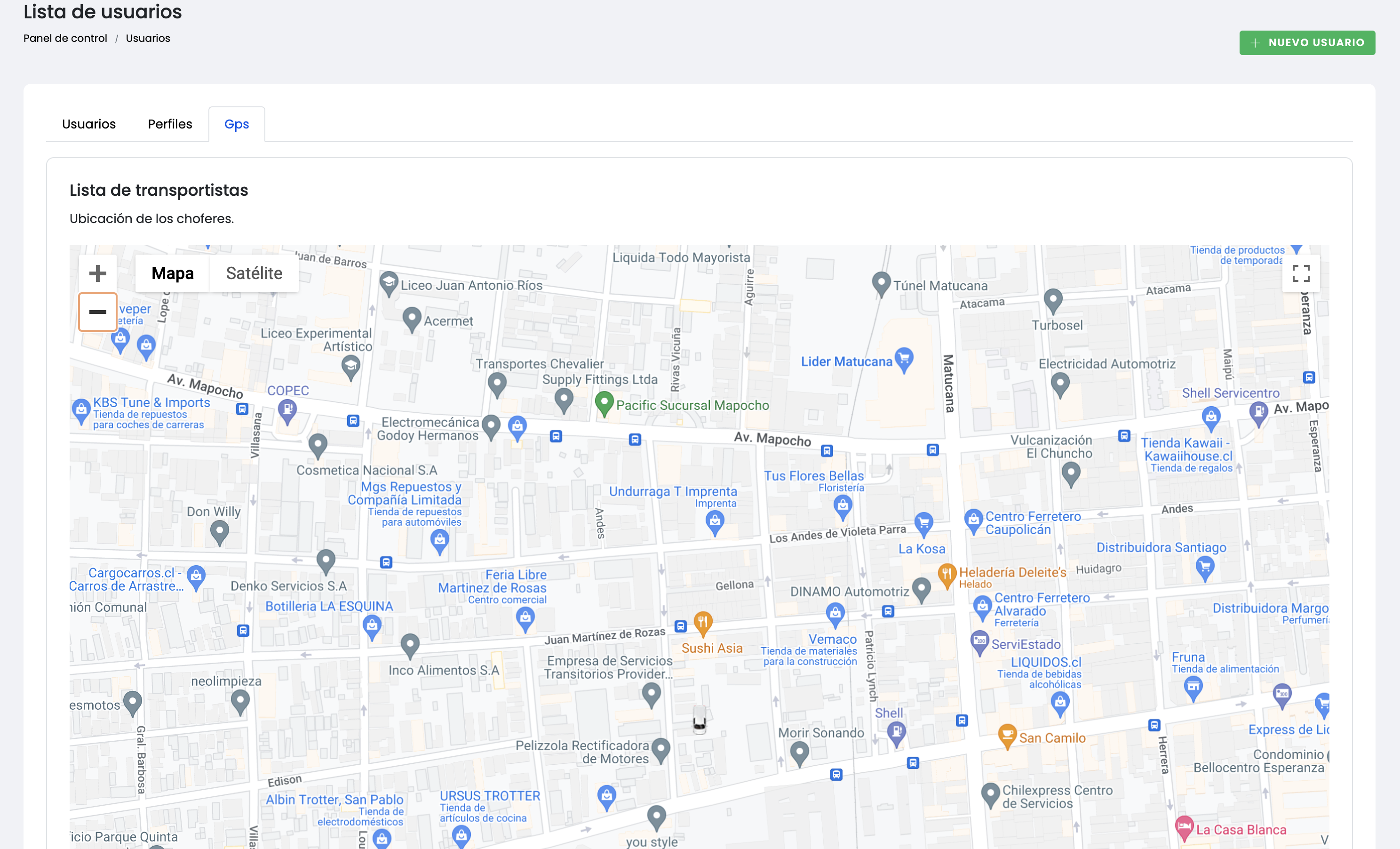This screenshot has width=1400, height=849.
Task: Switch map to Satélite view
Action: click(254, 273)
